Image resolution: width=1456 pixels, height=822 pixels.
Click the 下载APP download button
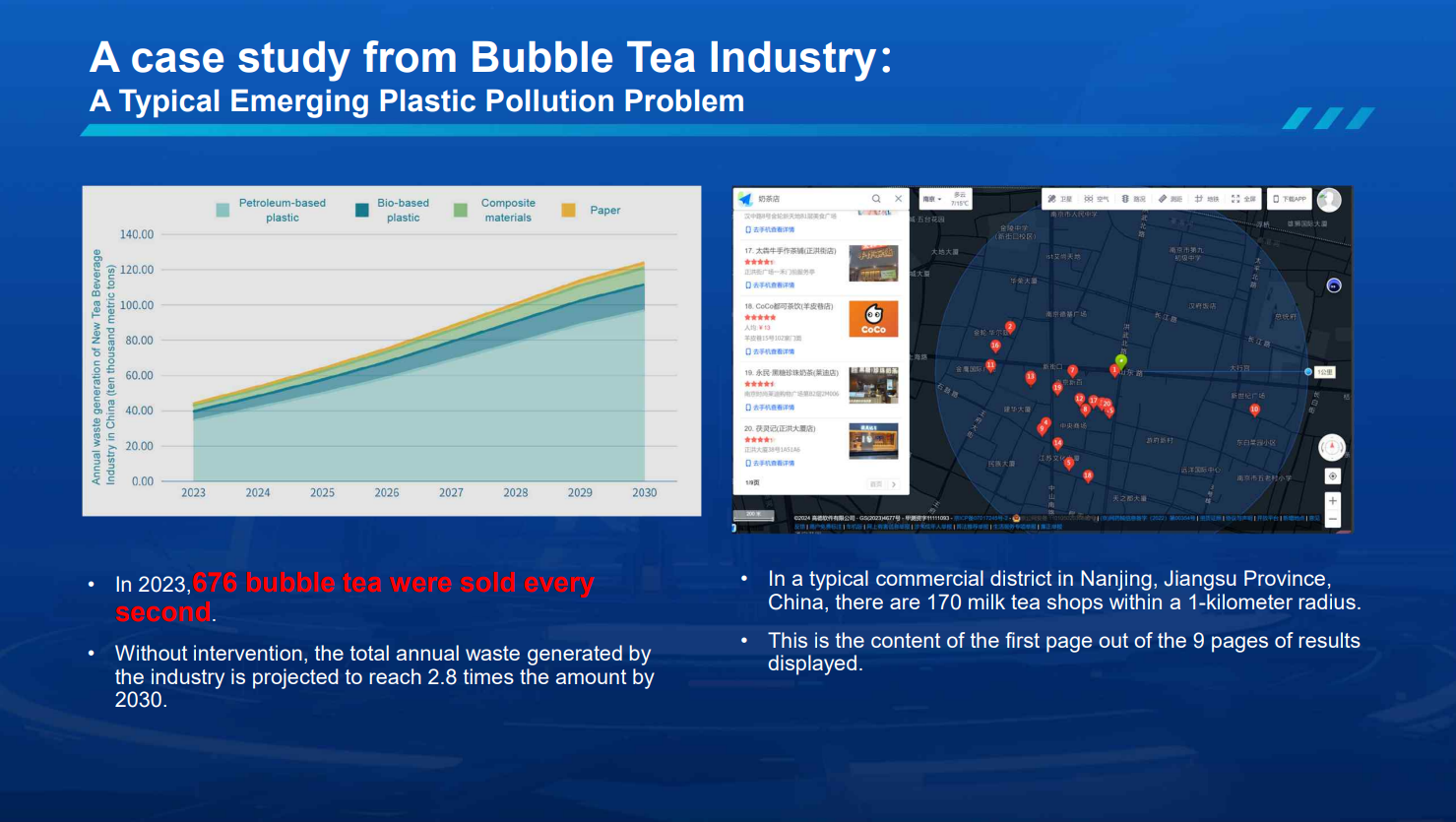coord(1290,199)
